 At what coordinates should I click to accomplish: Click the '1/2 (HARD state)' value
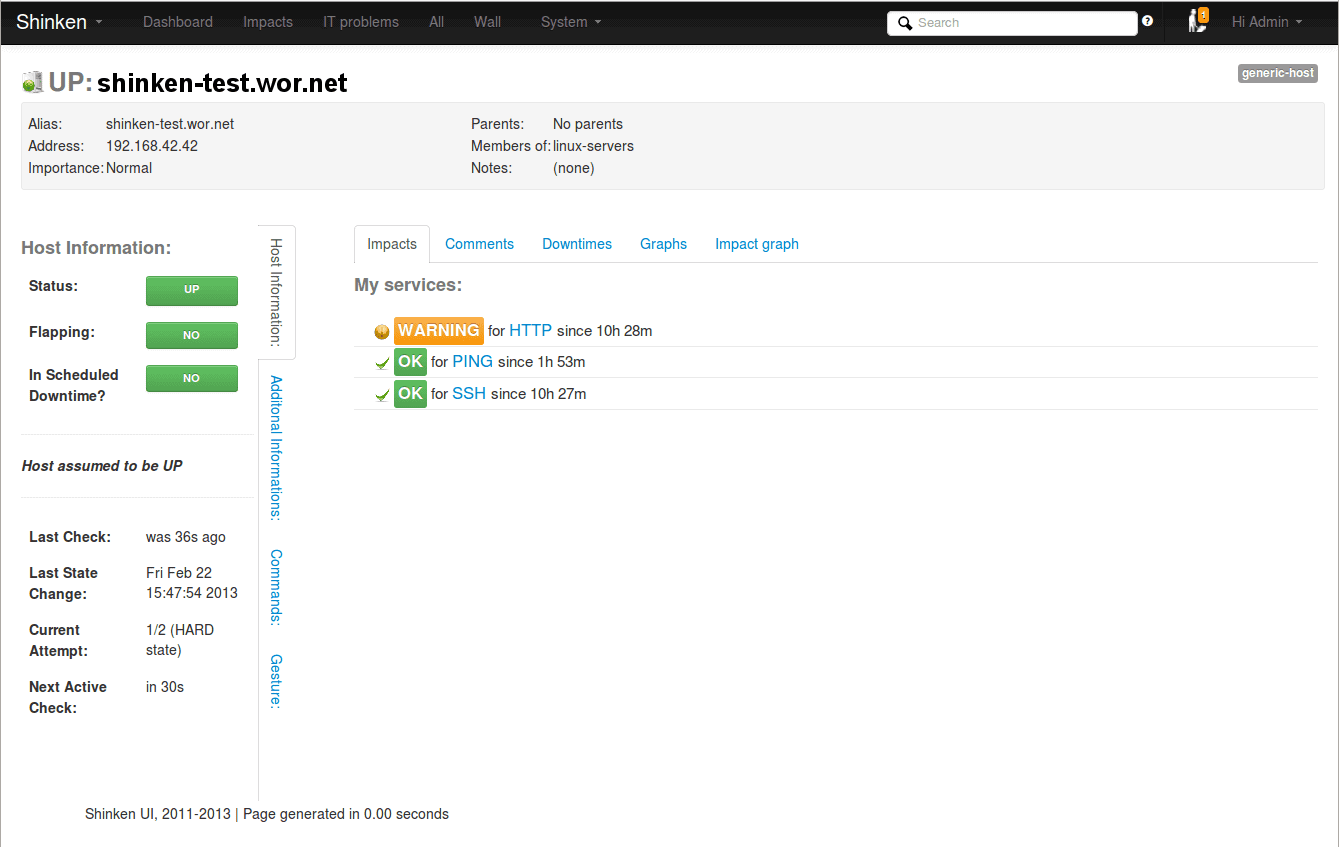pos(180,640)
